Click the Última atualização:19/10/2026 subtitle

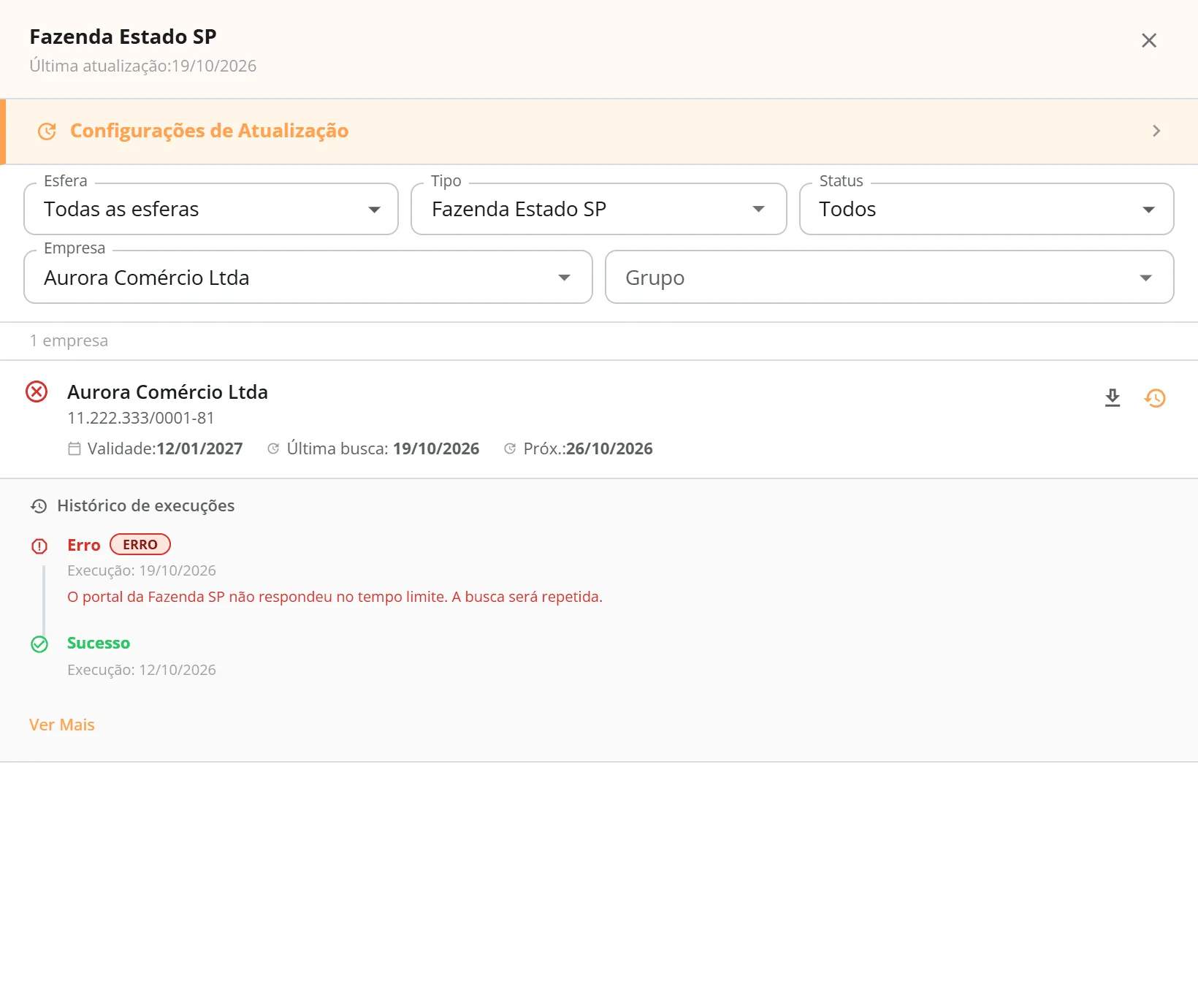coord(143,66)
